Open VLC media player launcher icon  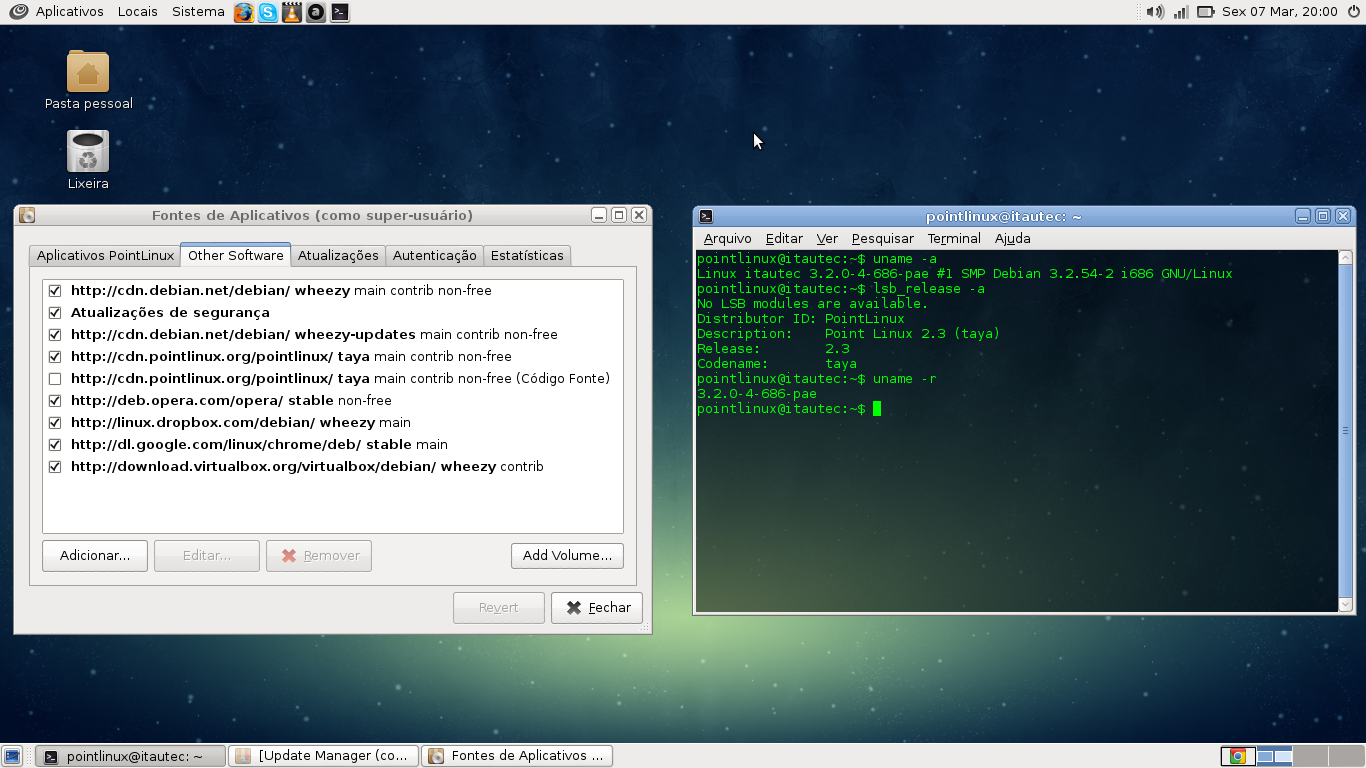(292, 12)
